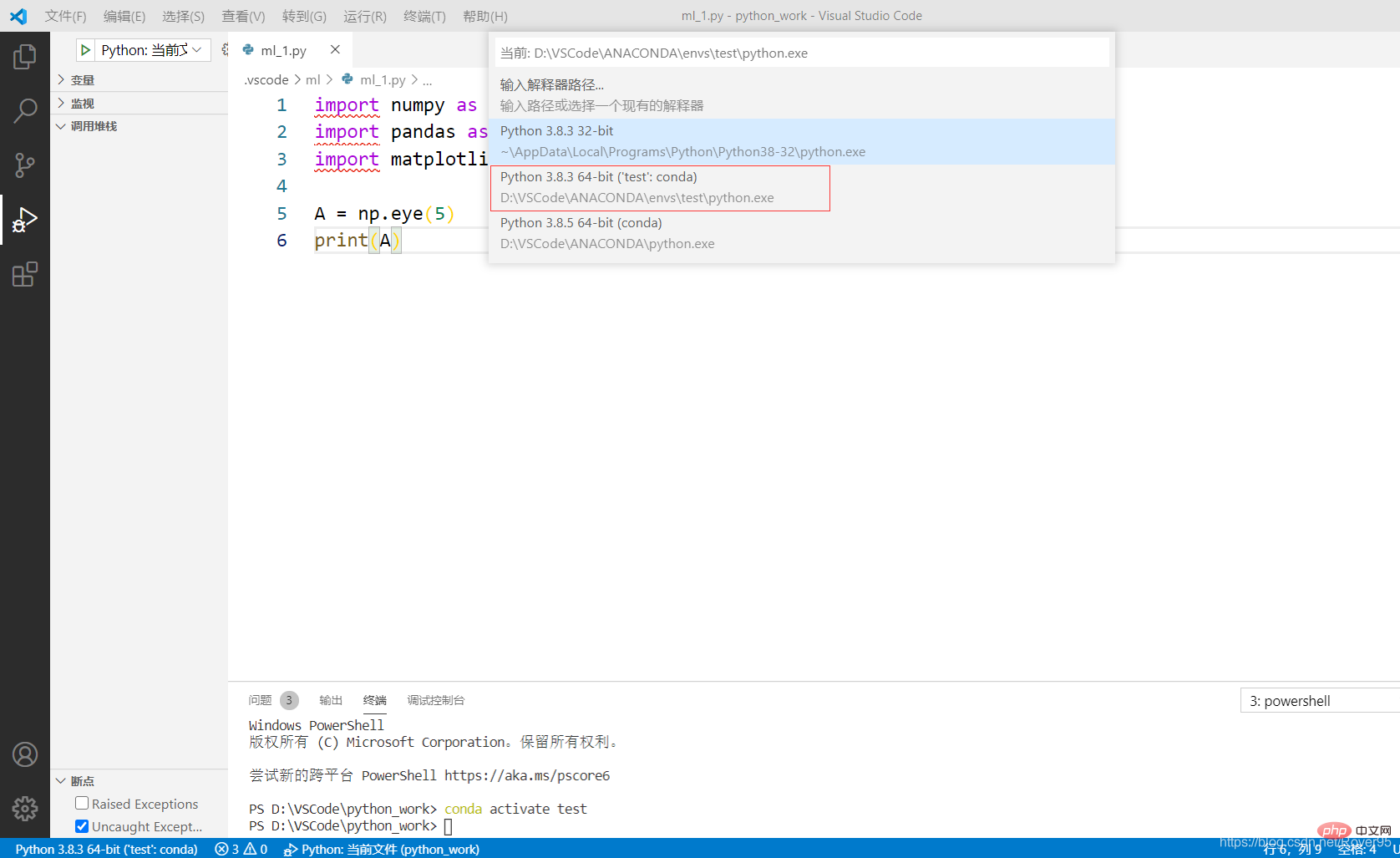
Task: Start debugging with the green play button
Action: (84, 50)
